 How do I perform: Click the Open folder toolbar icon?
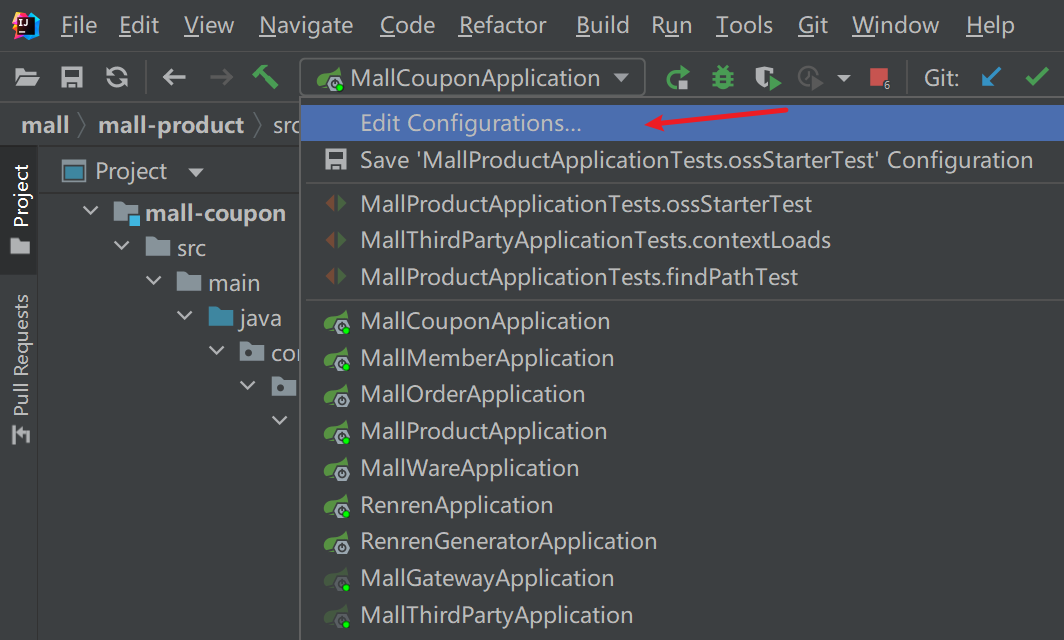(27, 77)
